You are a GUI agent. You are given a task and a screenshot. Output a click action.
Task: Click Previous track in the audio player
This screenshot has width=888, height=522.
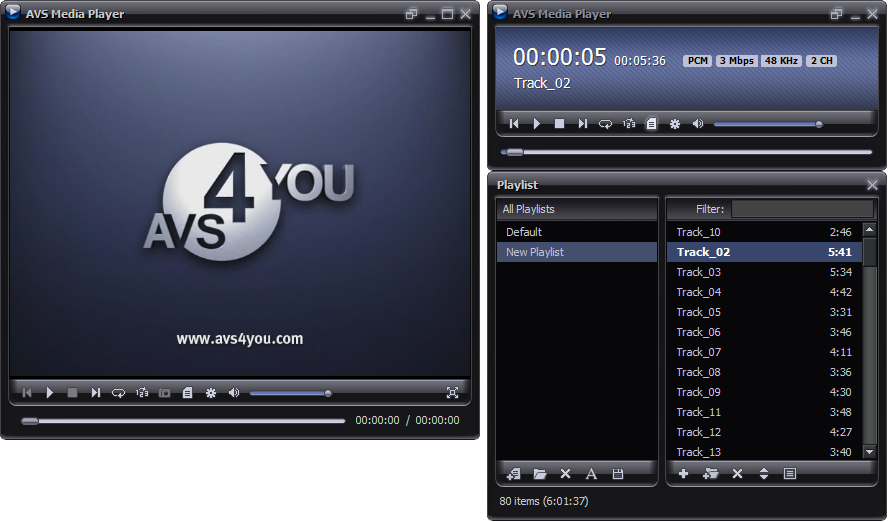click(514, 123)
